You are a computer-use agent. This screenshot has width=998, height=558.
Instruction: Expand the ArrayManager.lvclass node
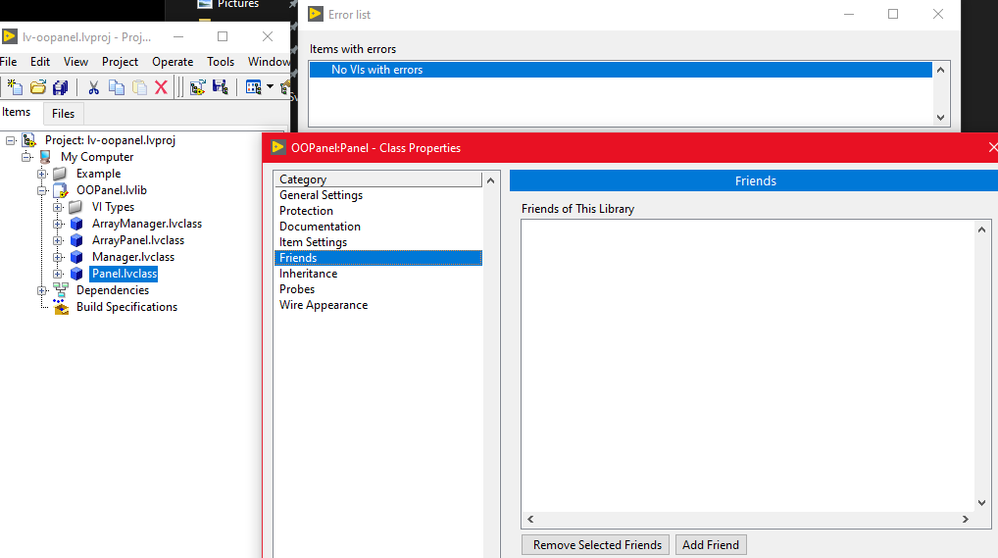point(57,224)
